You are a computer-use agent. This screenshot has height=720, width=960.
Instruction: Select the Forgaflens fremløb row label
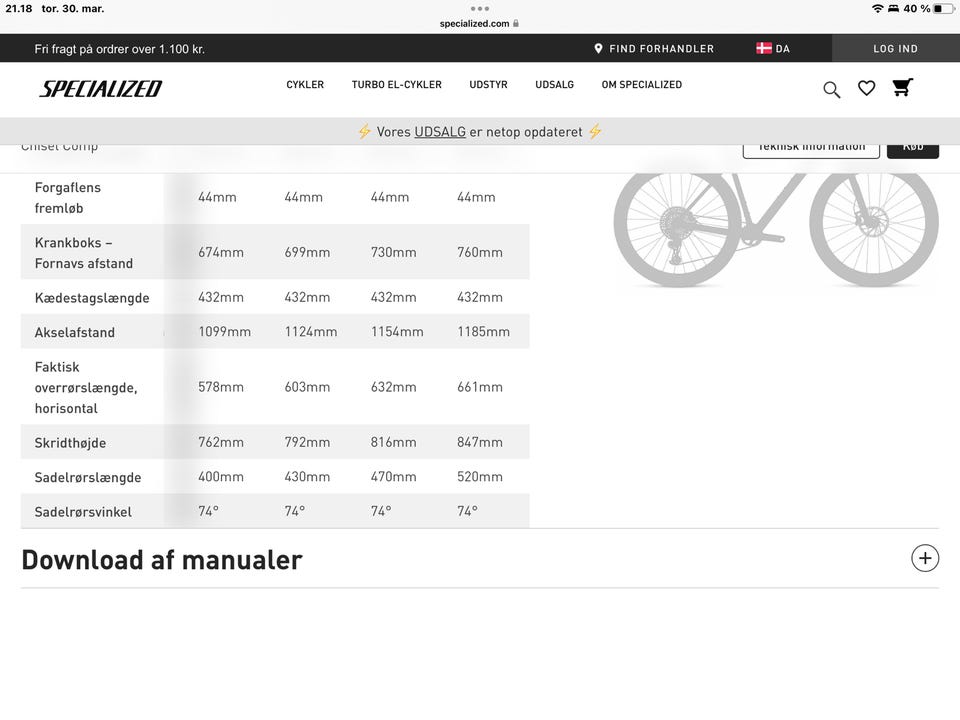point(68,198)
